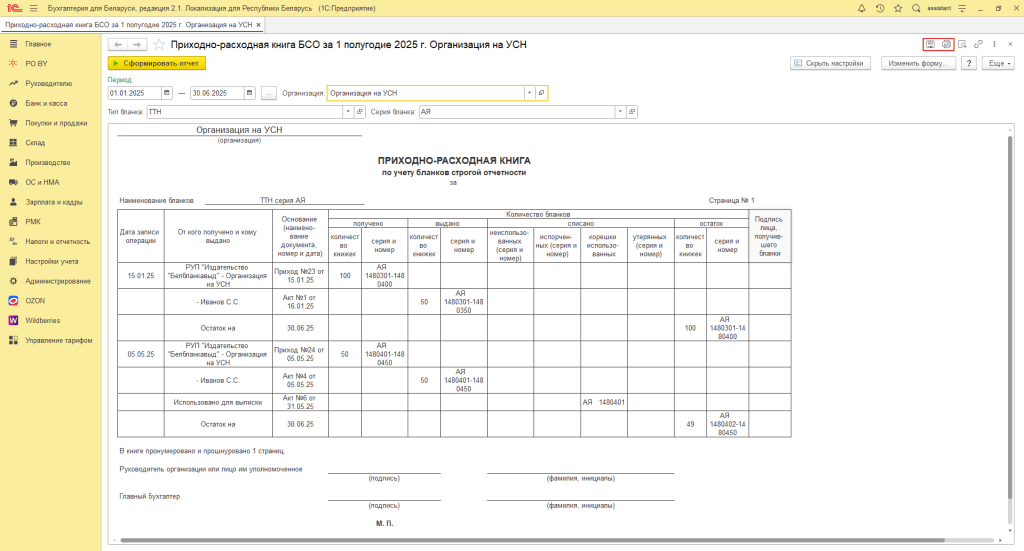Screen dimensions: 1024x551
Task: Click the horizontal scrollbar under the report
Action: pos(532,541)
